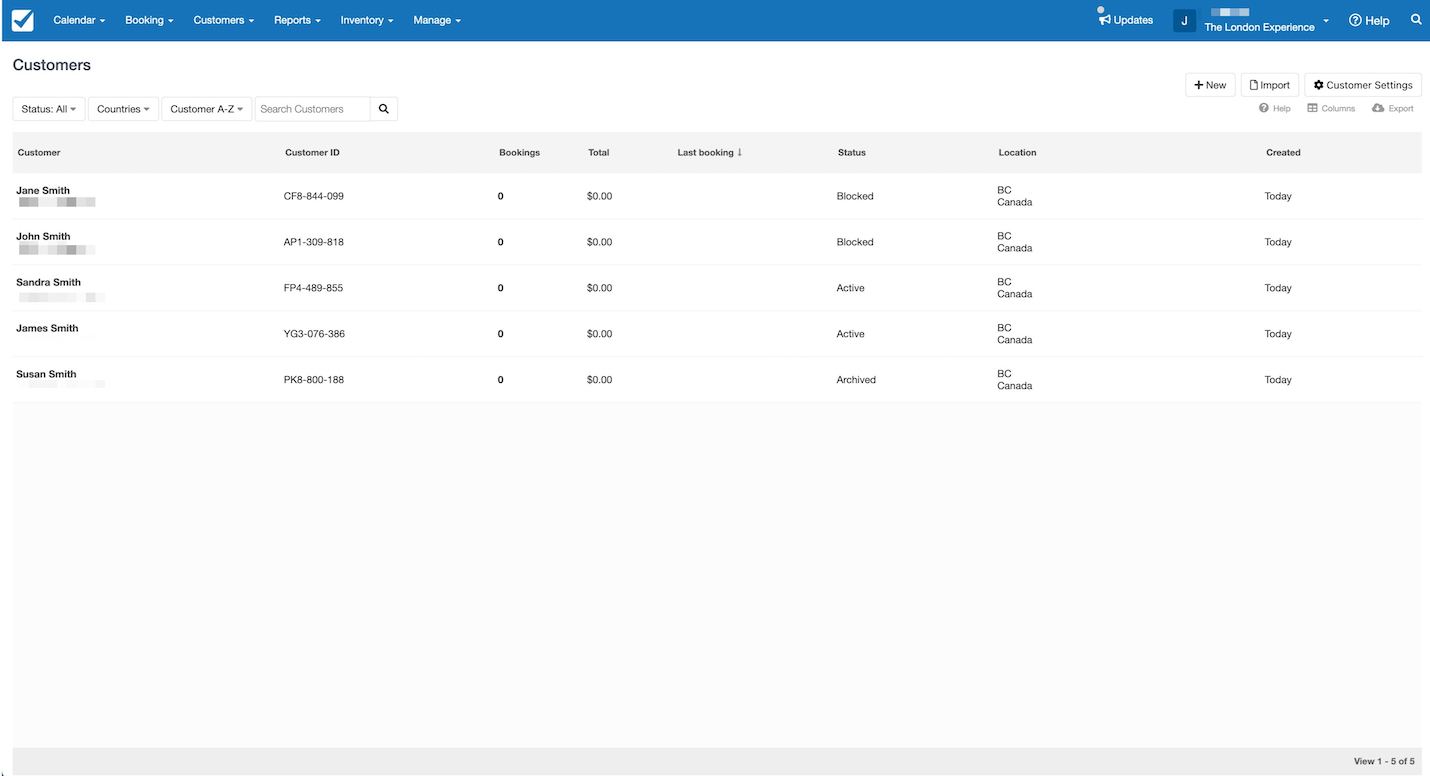
Task: Click the Total column header
Action: (598, 153)
